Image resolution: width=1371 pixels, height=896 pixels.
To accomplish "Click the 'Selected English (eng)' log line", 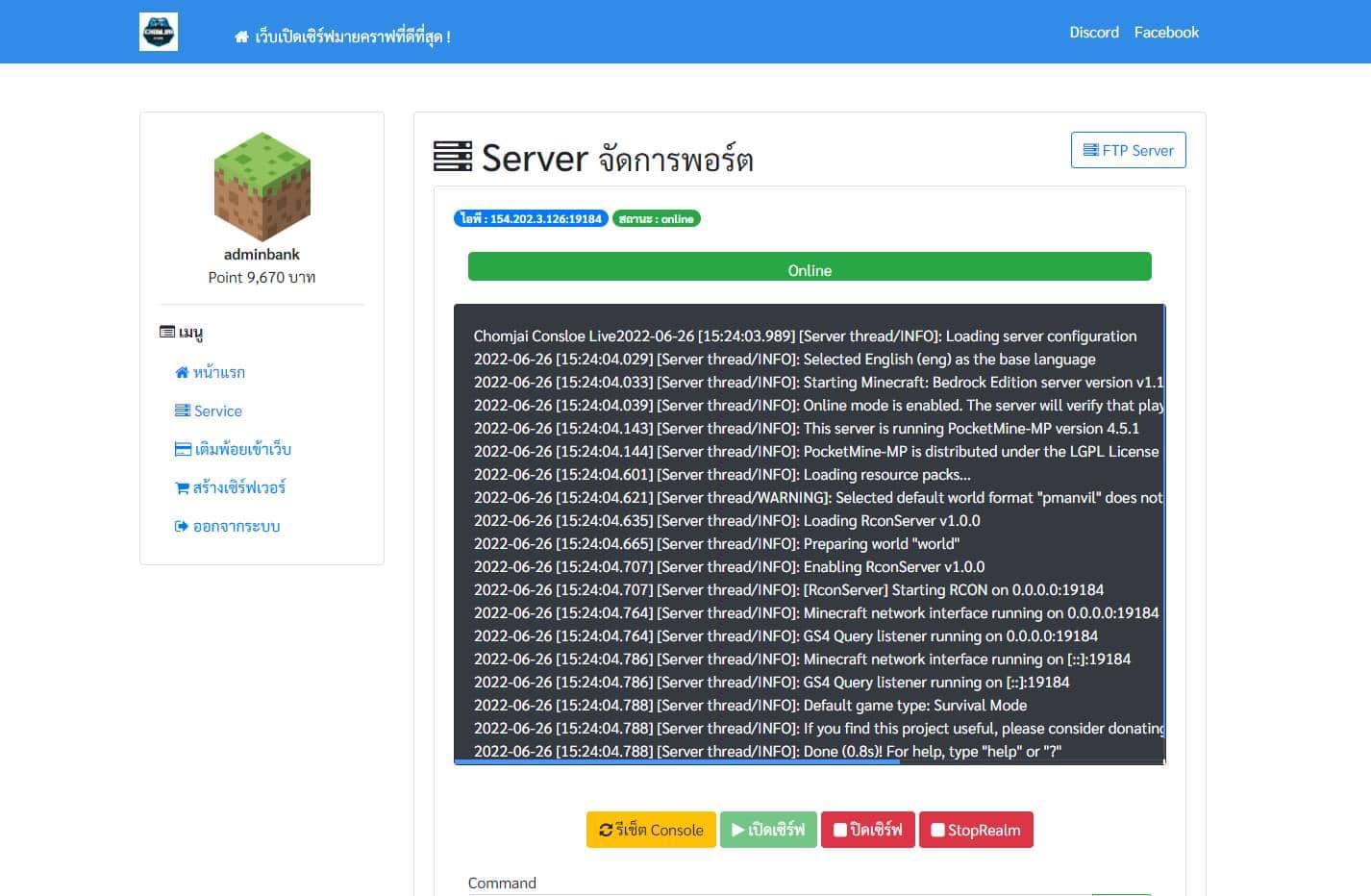I will 785,359.
